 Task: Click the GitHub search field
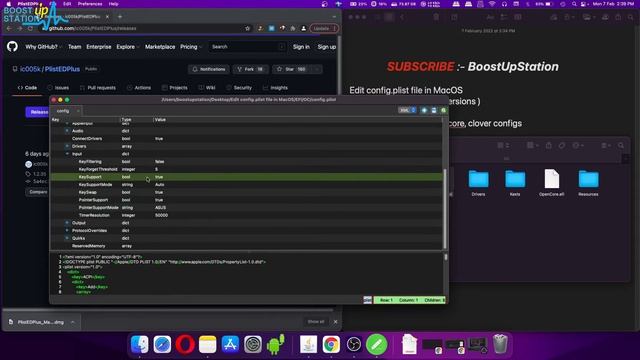247,47
